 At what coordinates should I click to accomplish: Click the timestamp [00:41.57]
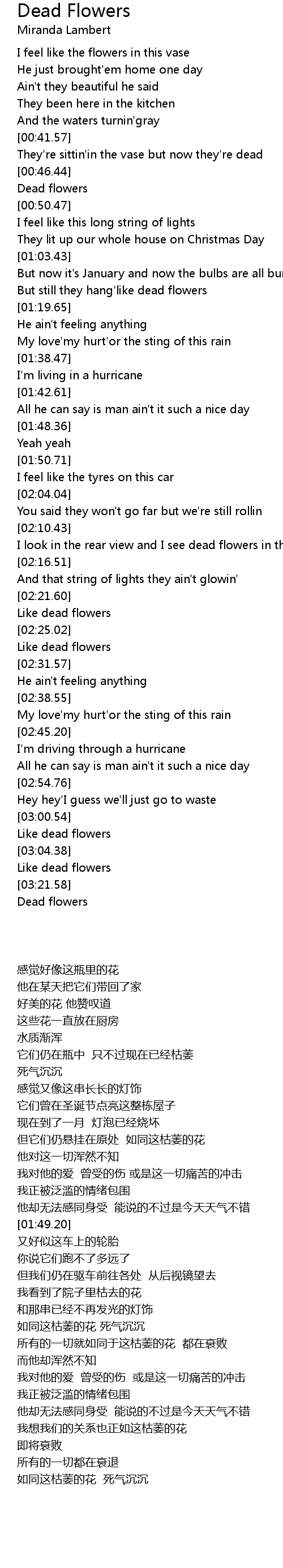(44, 138)
